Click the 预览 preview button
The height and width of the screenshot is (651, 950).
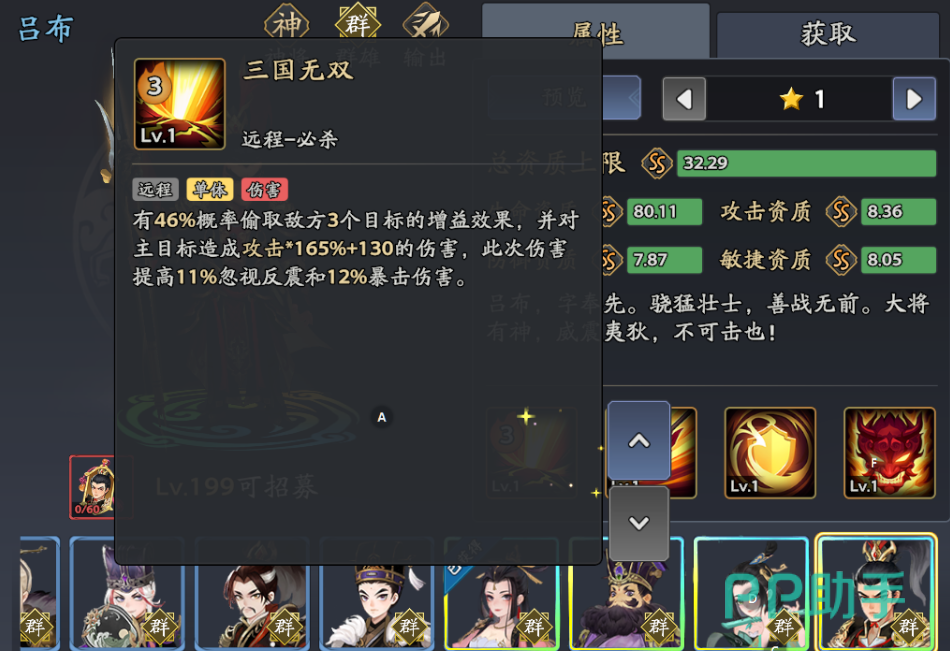(565, 97)
